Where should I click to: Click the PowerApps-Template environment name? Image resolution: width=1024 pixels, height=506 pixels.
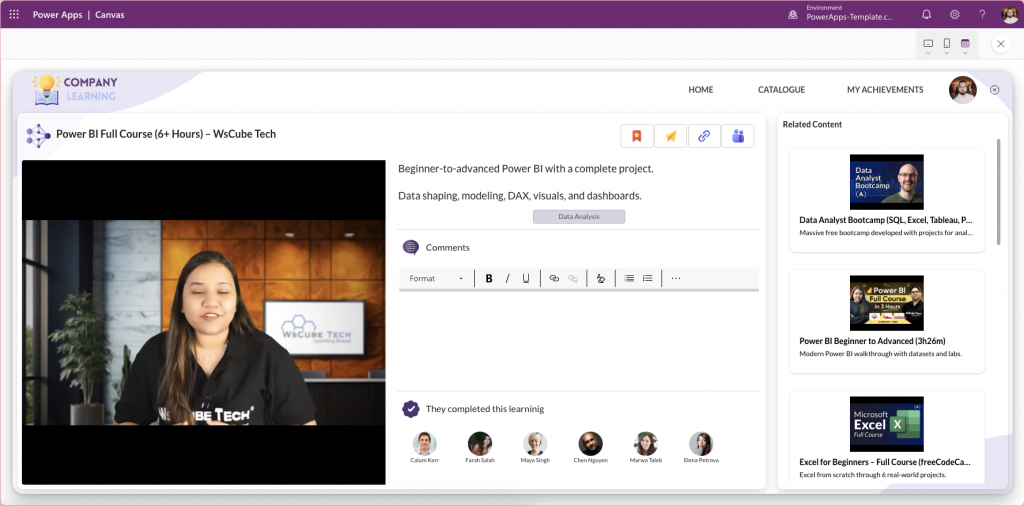click(850, 18)
